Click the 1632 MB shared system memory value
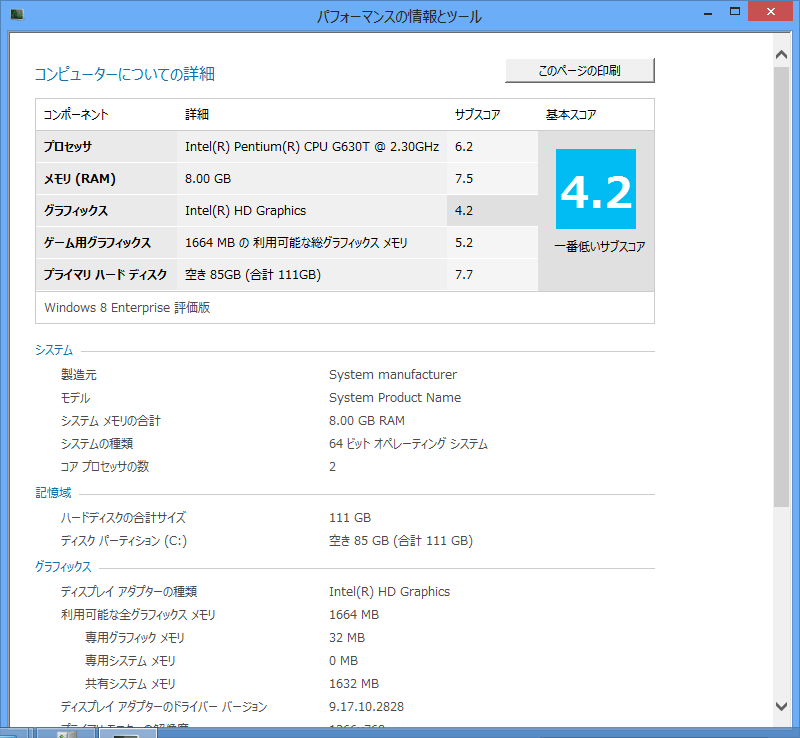 [354, 683]
